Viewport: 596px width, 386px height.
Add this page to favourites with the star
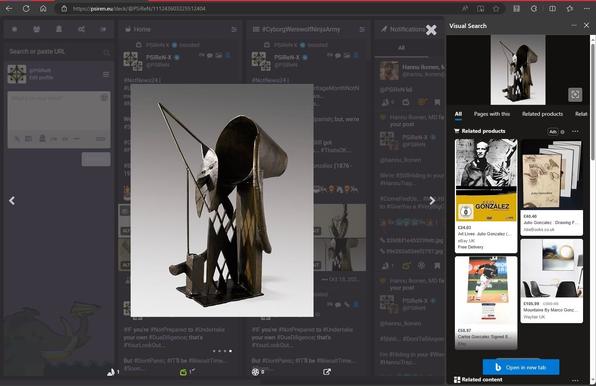click(496, 8)
